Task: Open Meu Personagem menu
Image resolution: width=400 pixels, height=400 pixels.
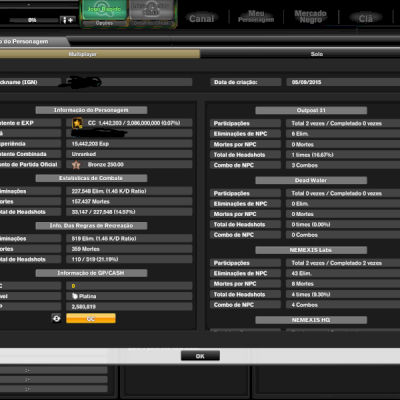Action: pyautogui.click(x=256, y=17)
